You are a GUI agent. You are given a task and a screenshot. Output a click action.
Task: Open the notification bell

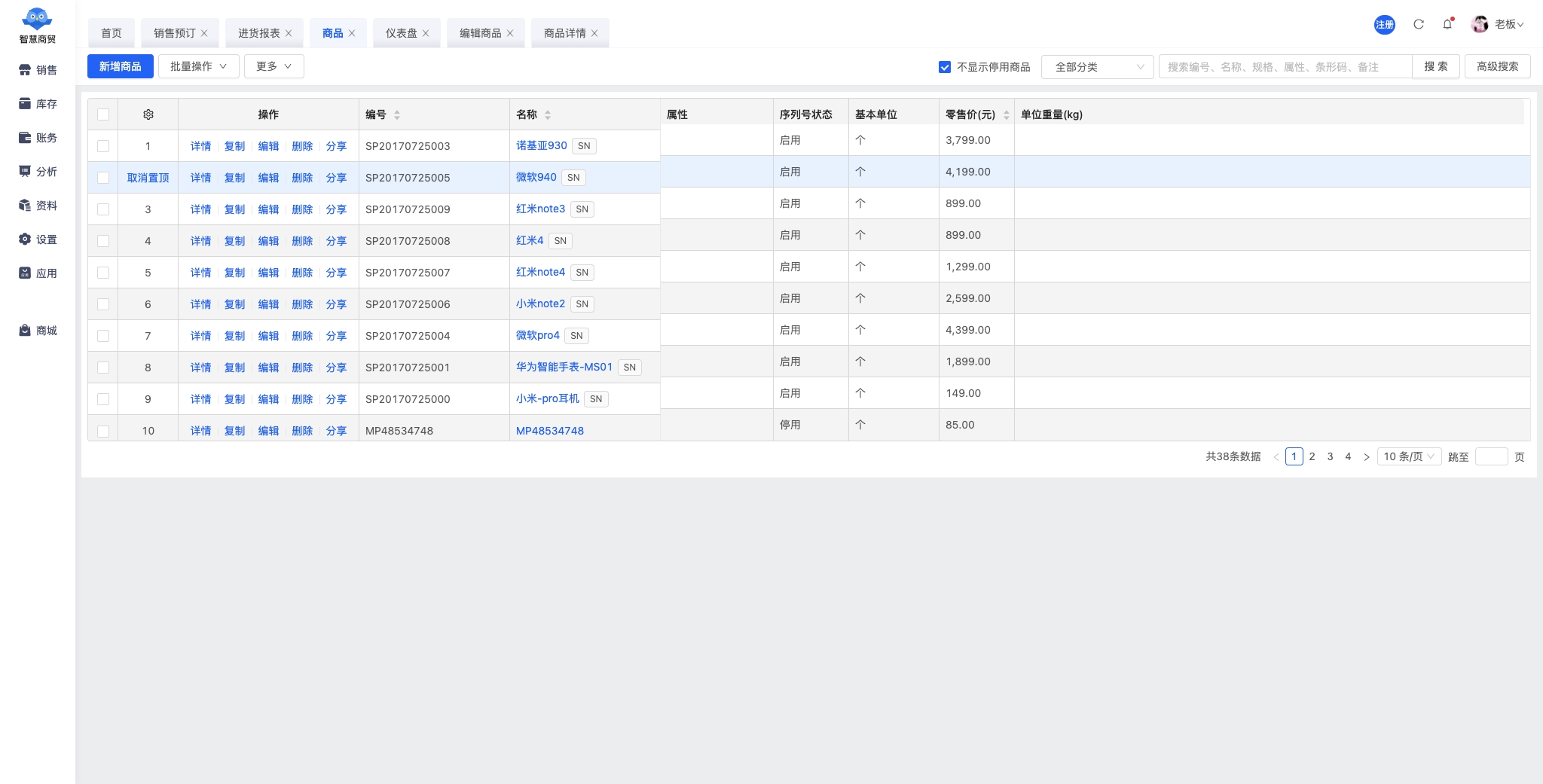click(1447, 24)
